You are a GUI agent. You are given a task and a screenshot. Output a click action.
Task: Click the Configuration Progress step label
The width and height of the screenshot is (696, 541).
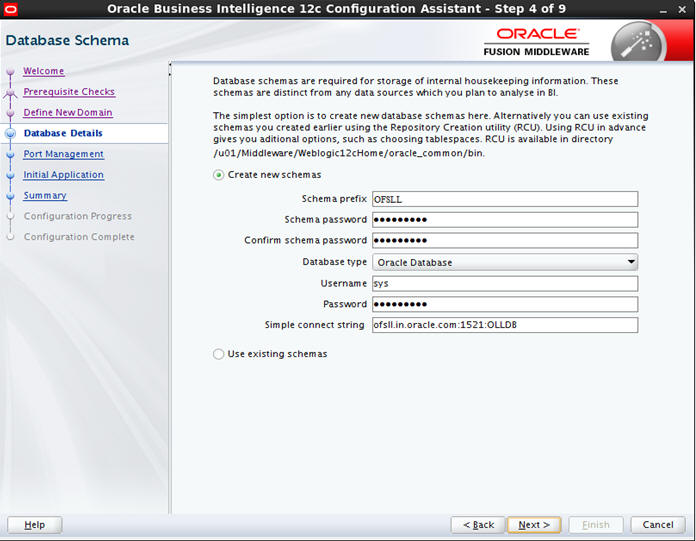point(78,216)
